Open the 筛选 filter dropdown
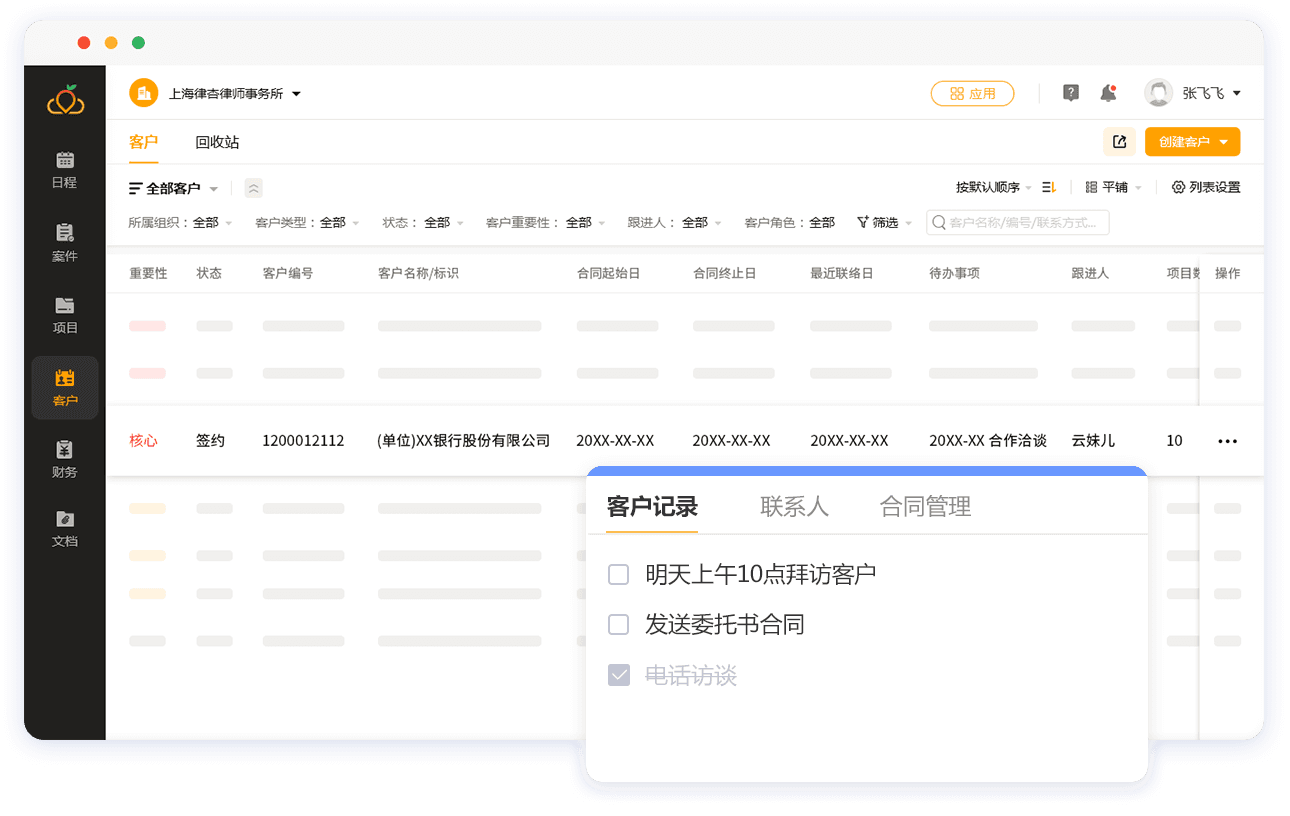1290x816 pixels. [x=884, y=223]
